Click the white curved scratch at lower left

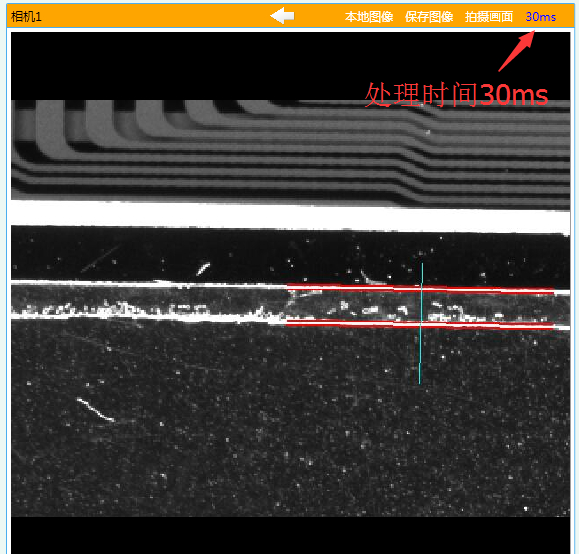click(x=95, y=409)
